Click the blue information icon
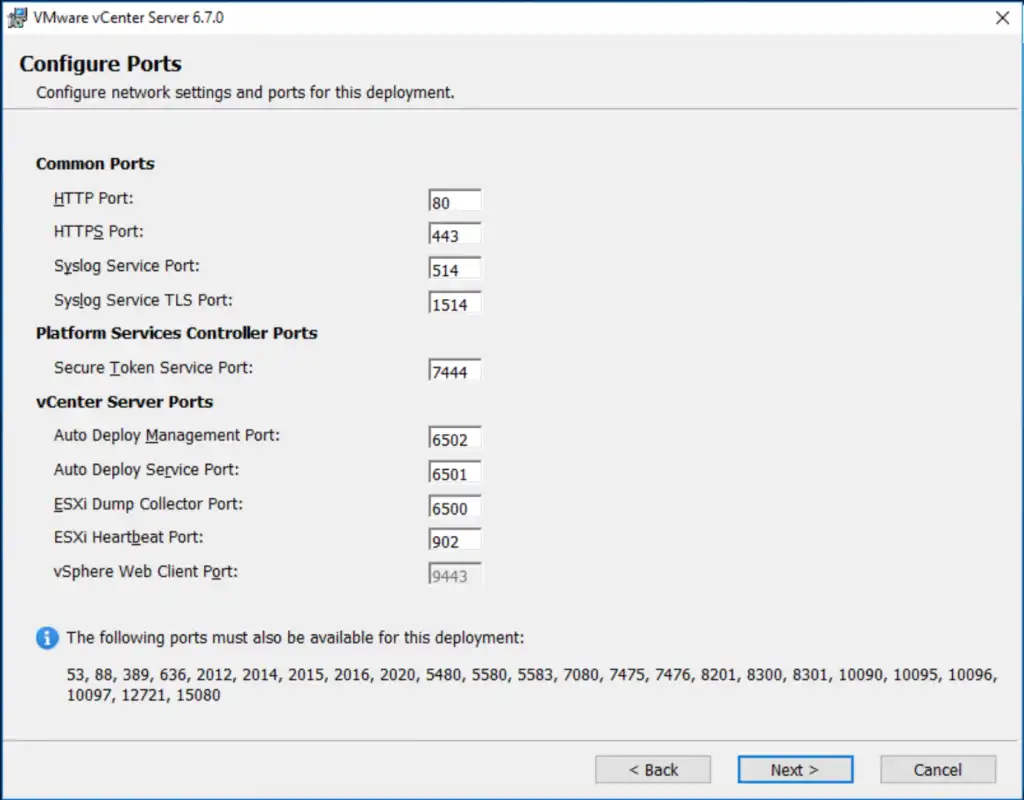 (47, 637)
